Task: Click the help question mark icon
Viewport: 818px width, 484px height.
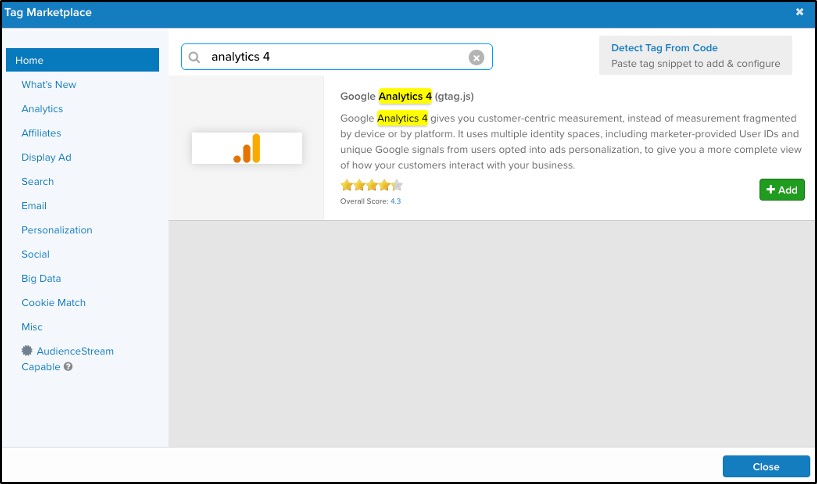Action: point(68,367)
